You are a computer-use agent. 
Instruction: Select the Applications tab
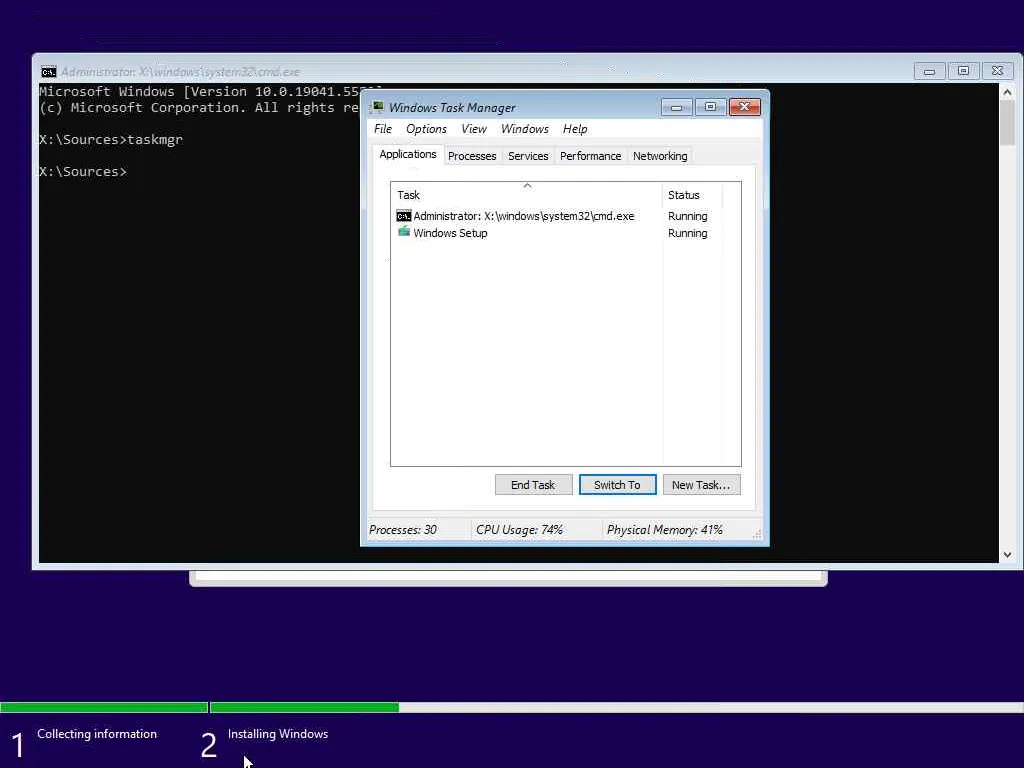click(408, 154)
